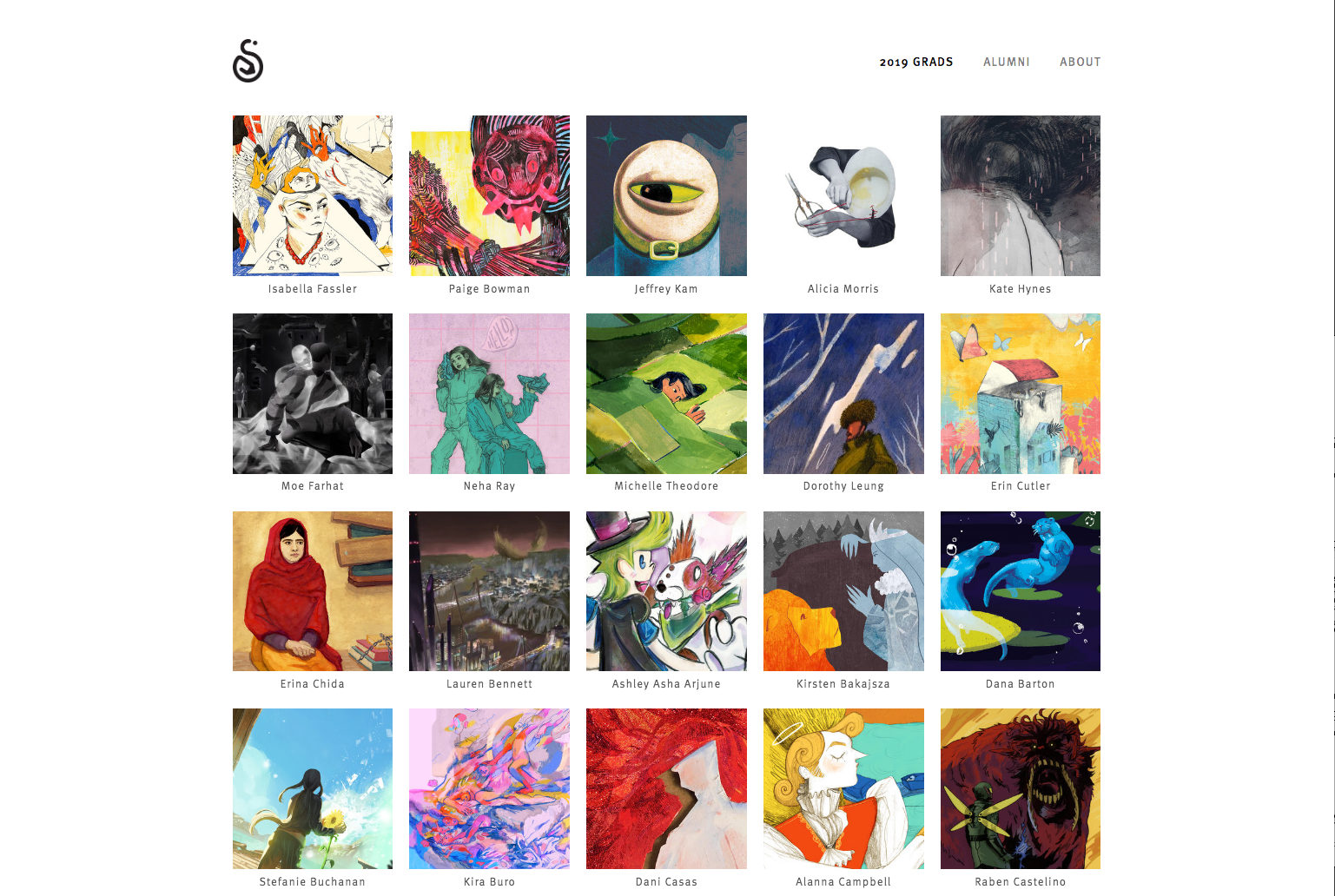Select the Kirsten Bakajsza name link
The height and width of the screenshot is (896, 1335).
click(x=843, y=684)
